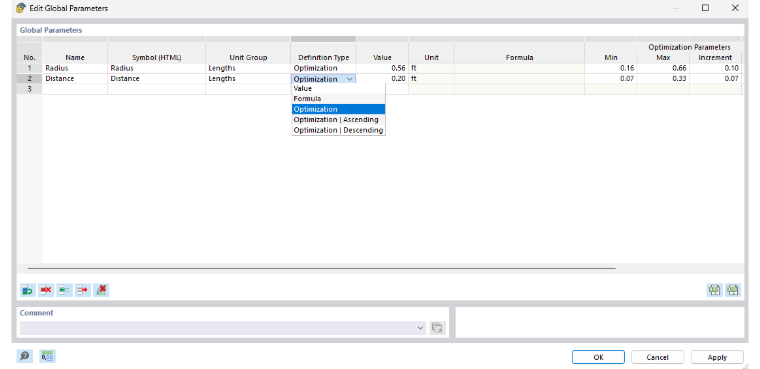
Task: Click Radius row's Optimization definition type cell
Action: click(323, 68)
